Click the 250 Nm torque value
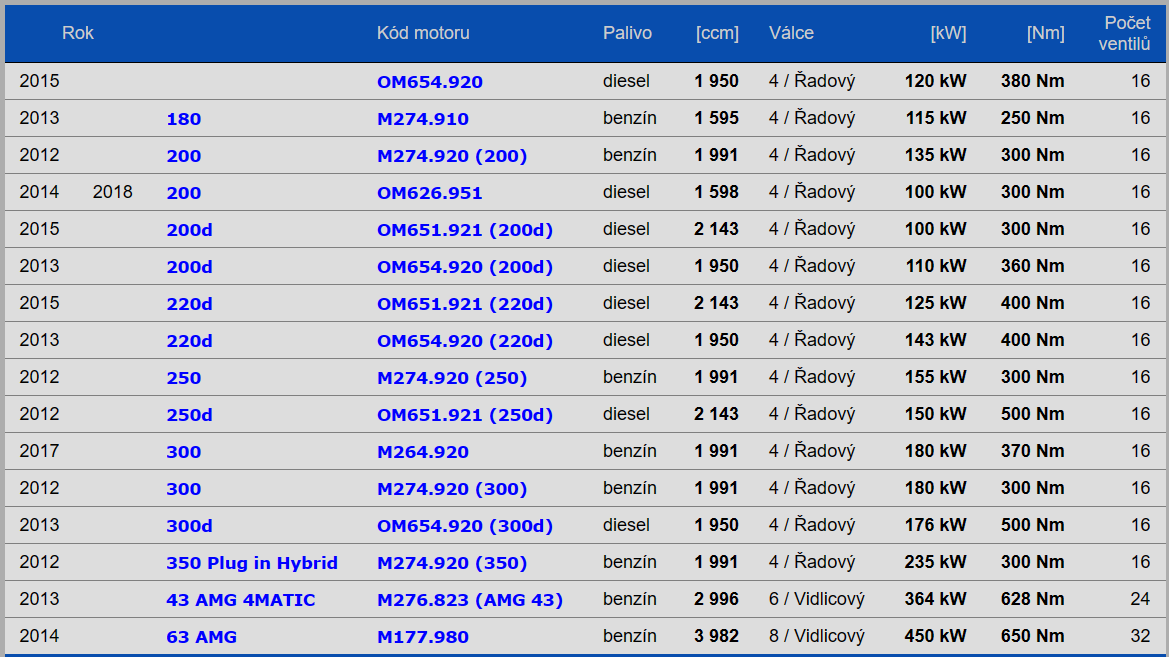1169x657 pixels. [x=1033, y=118]
